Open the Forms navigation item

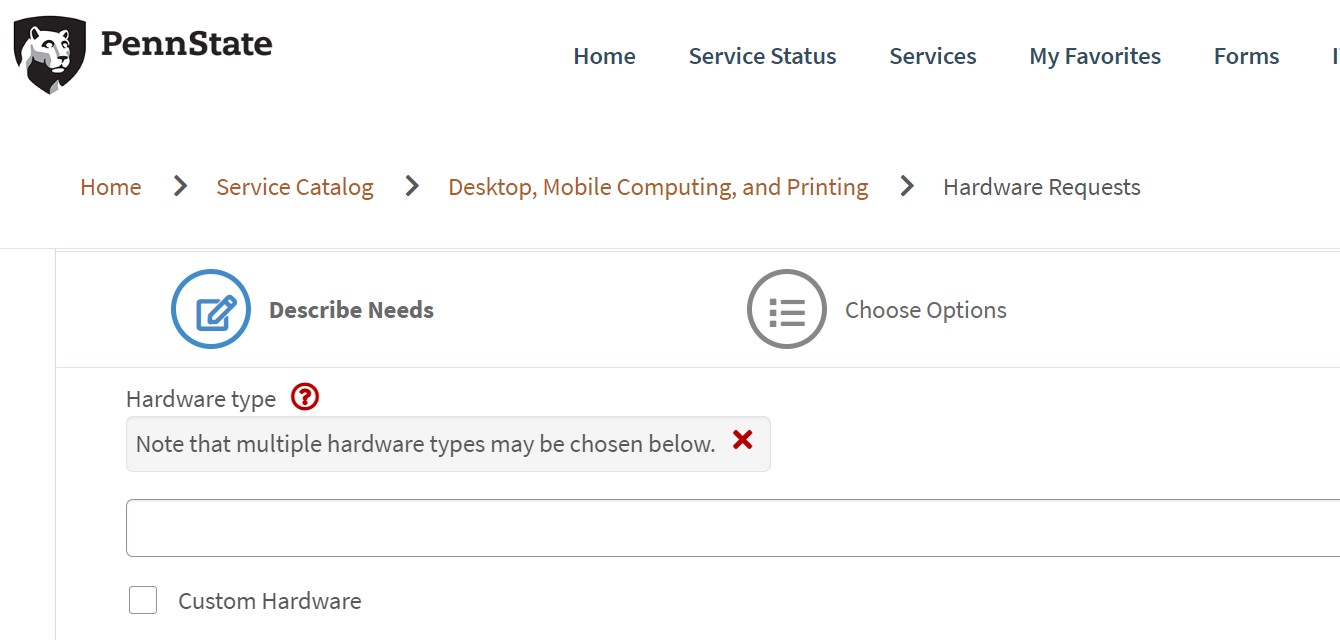pyautogui.click(x=1246, y=57)
